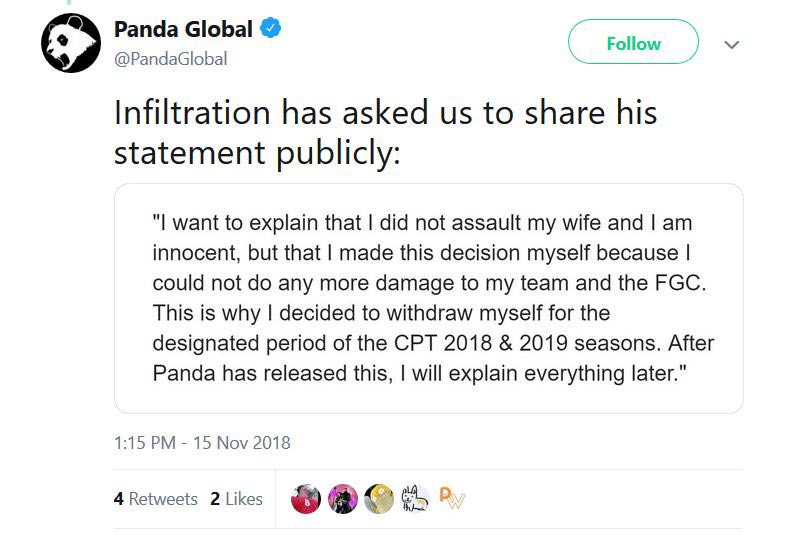Open the Panda Global display name profile
The width and height of the screenshot is (788, 536).
183,30
